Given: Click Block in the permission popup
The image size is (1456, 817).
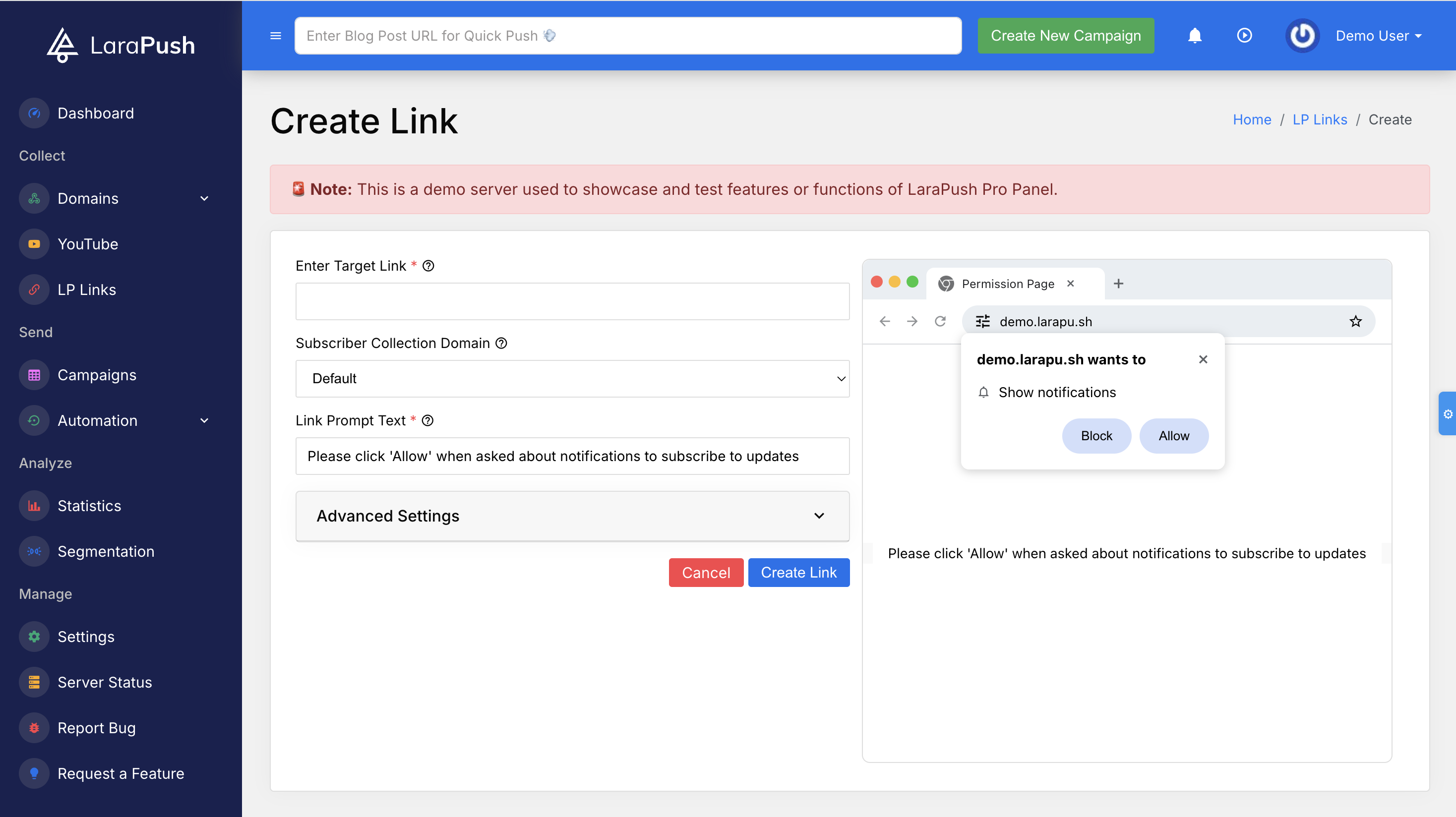Looking at the screenshot, I should (1096, 436).
